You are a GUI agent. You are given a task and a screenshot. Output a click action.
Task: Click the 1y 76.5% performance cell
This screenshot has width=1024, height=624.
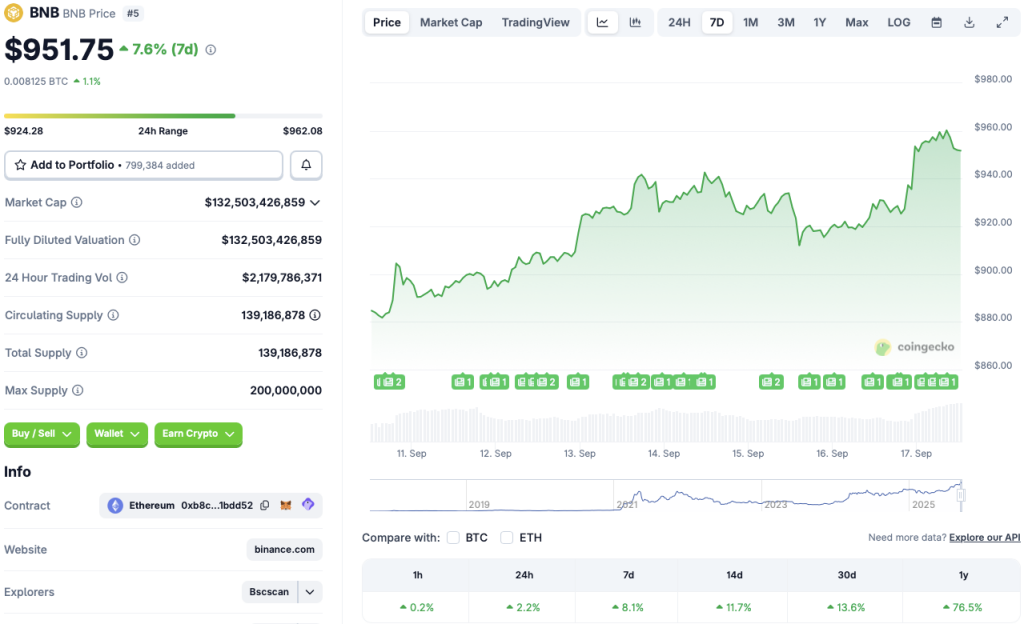coord(963,607)
